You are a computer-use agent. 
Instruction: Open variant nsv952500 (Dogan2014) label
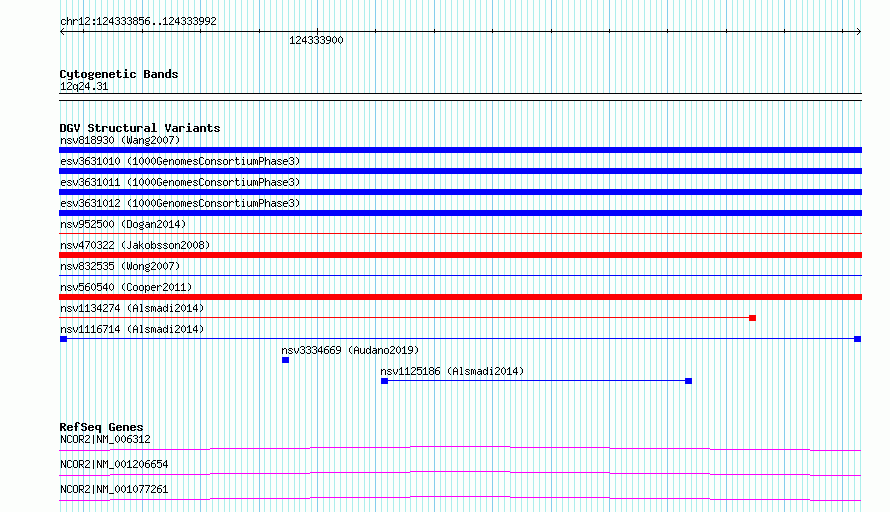[x=123, y=224]
